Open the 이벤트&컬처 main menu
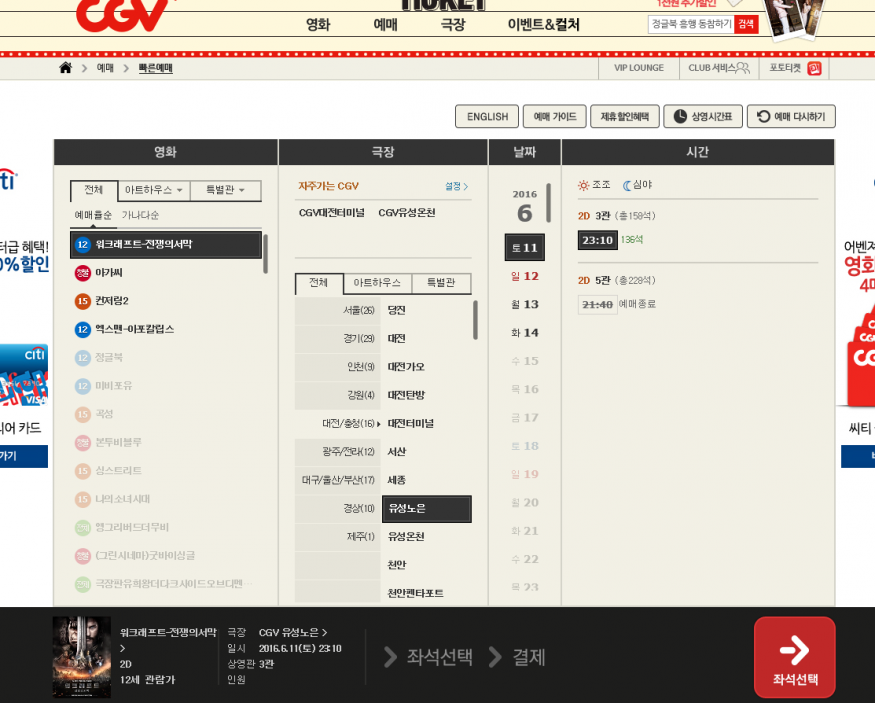Viewport: 875px width, 703px height. tap(543, 25)
